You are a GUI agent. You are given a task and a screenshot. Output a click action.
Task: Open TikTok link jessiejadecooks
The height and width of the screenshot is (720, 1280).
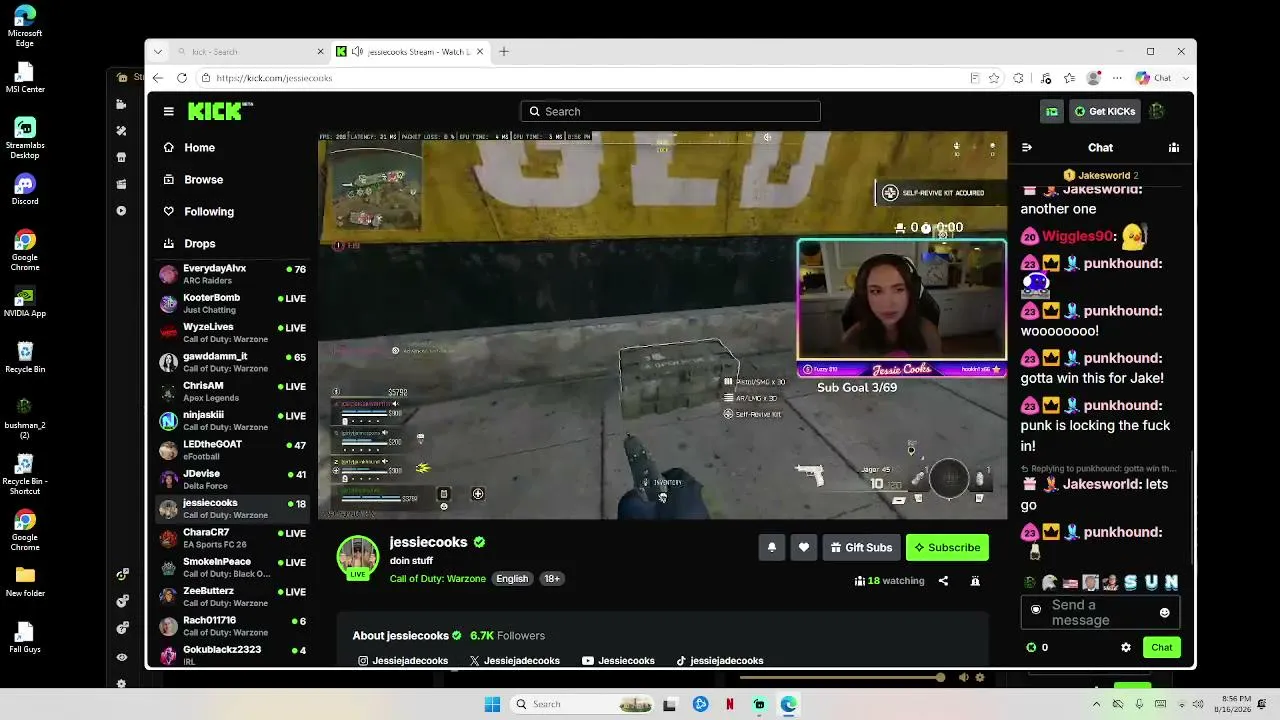pos(719,661)
